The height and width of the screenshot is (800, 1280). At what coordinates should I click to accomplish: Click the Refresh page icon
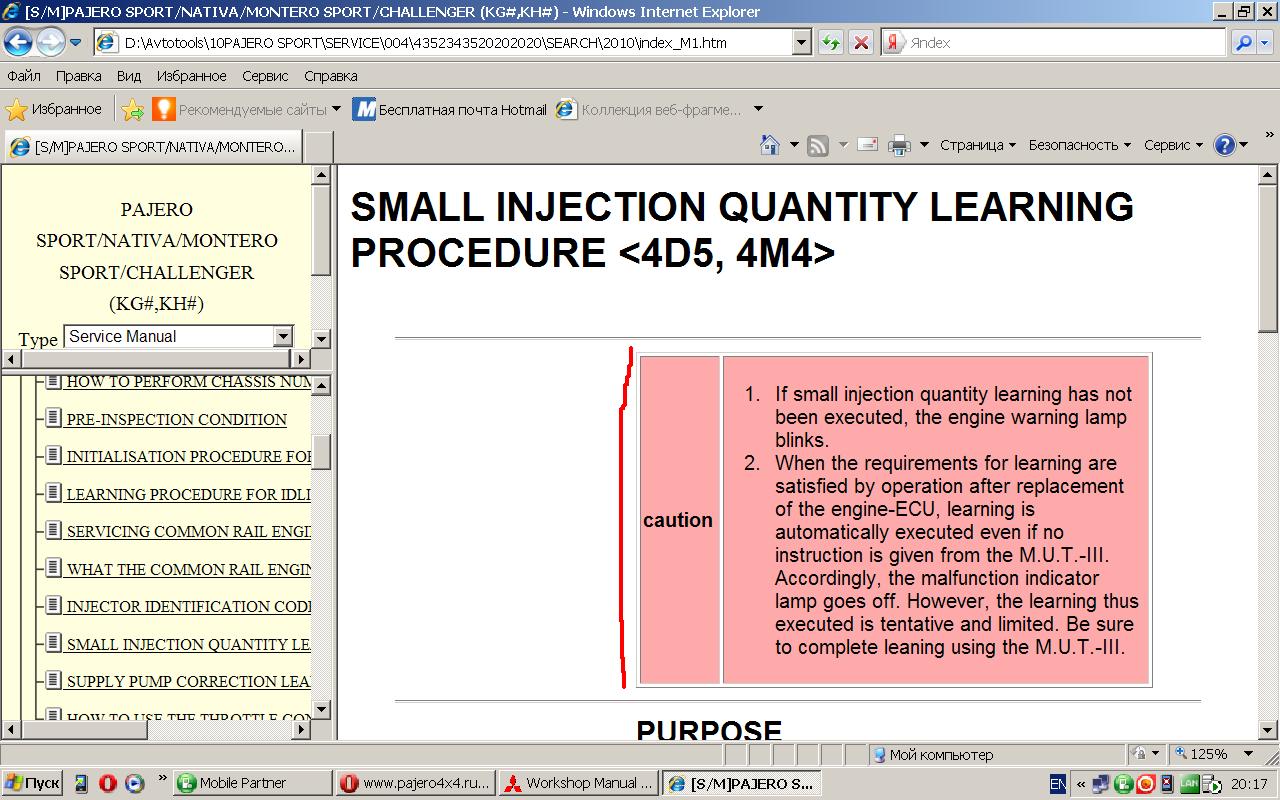830,43
